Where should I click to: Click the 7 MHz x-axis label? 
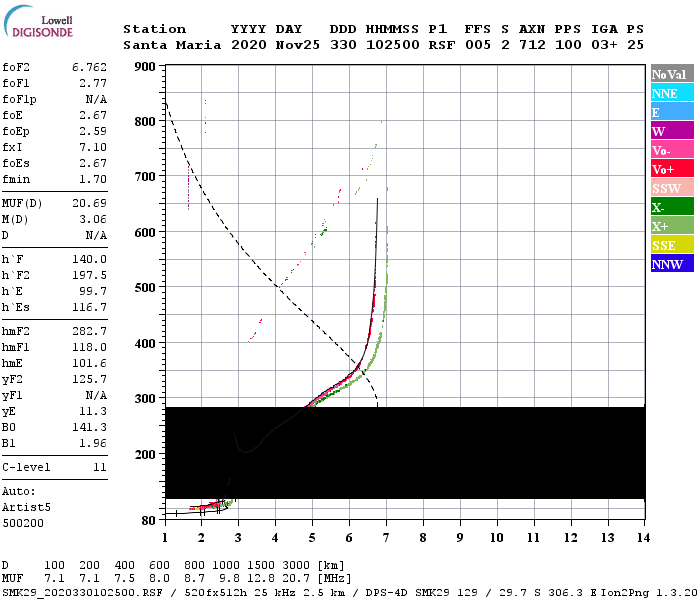(x=387, y=538)
